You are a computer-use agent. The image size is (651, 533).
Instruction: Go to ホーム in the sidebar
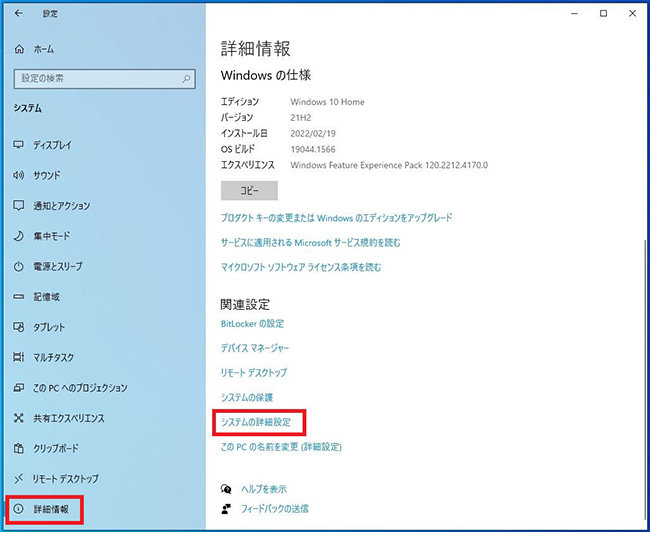pyautogui.click(x=44, y=49)
